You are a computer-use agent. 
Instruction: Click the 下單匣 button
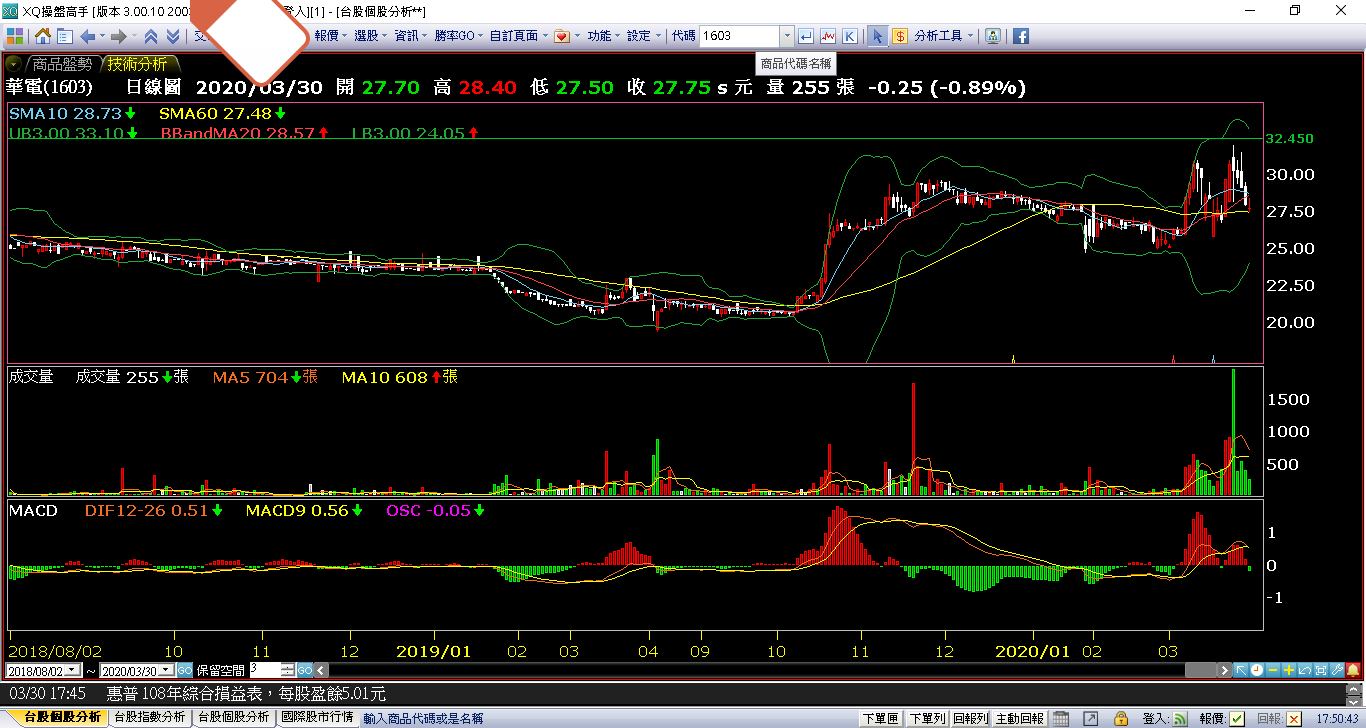880,718
